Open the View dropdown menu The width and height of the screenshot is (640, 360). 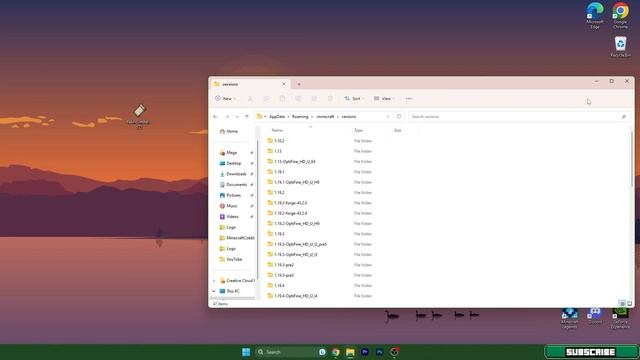pos(384,99)
